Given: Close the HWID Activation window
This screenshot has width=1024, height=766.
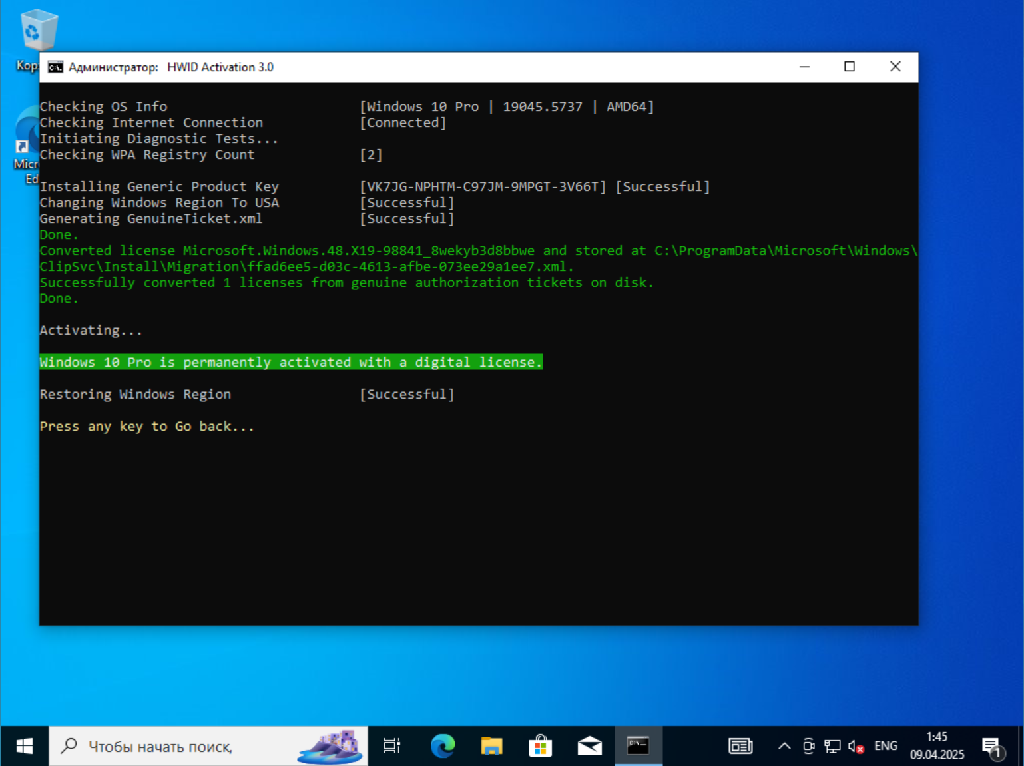Looking at the screenshot, I should [895, 67].
